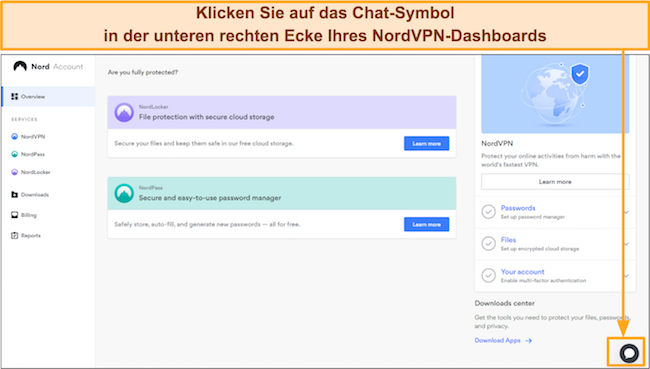Click the Nord Account logo

48,66
